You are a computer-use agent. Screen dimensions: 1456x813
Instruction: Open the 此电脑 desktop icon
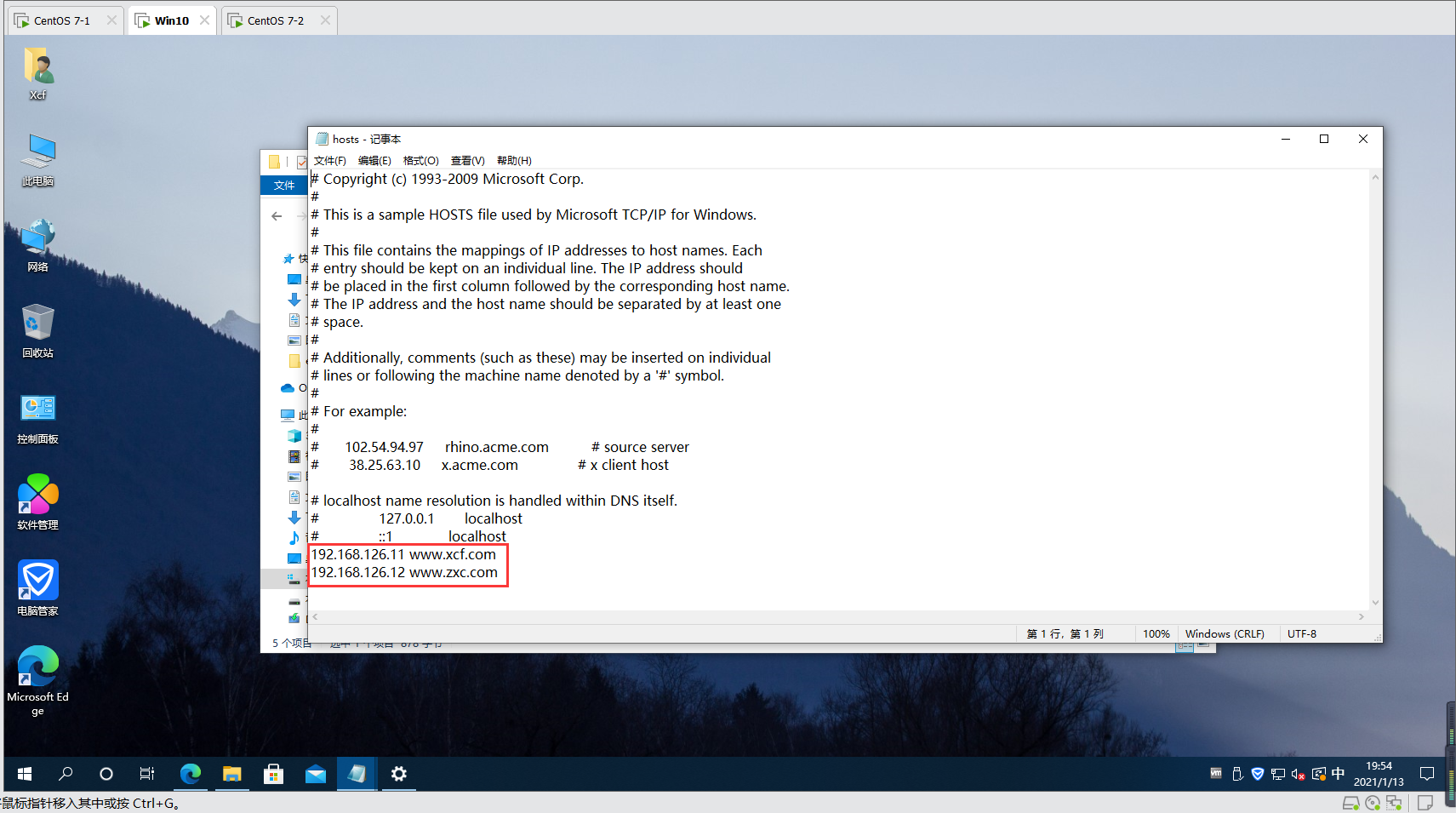[37, 159]
